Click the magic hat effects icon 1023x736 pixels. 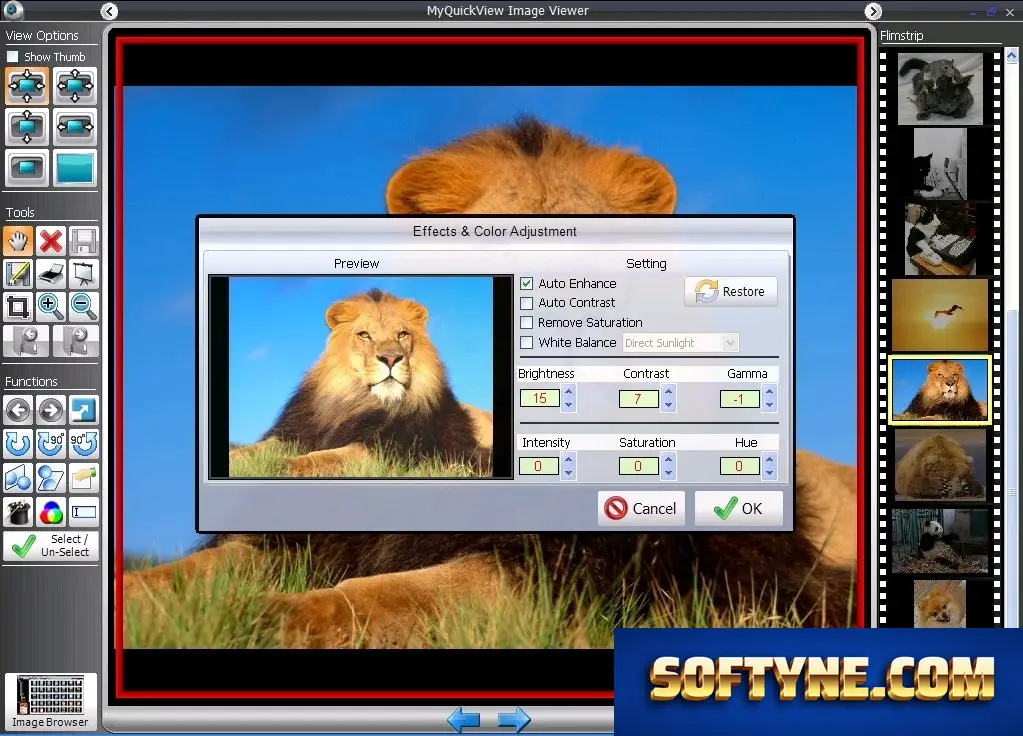[18, 513]
